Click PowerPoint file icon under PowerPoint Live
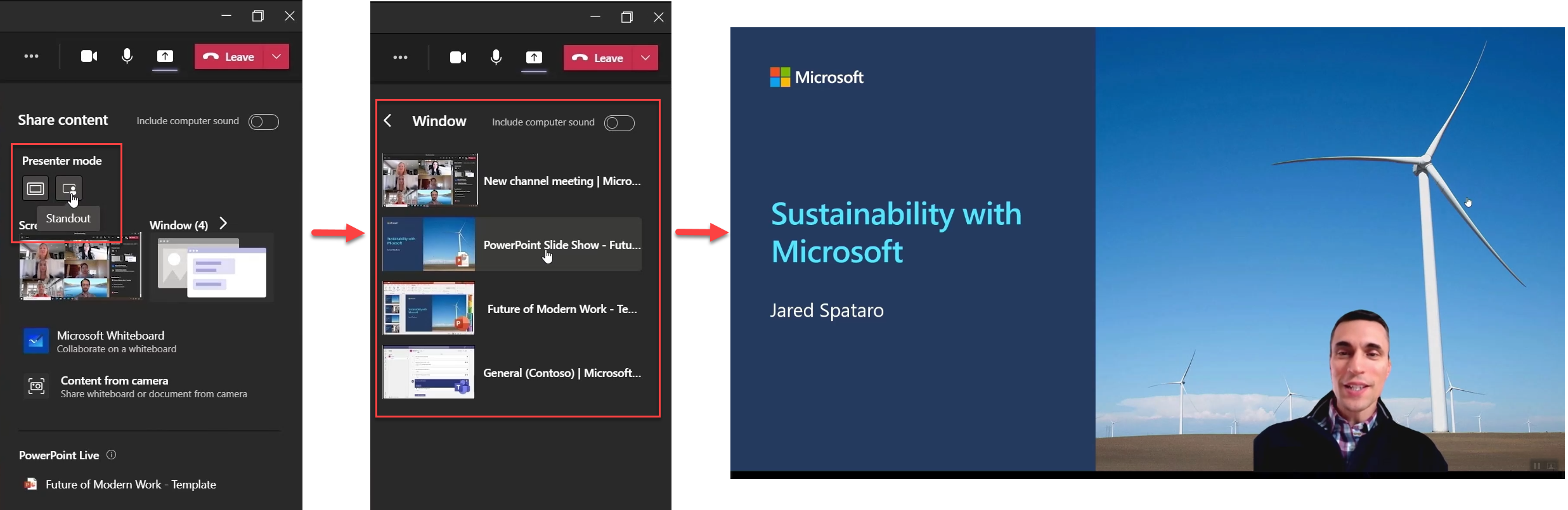Viewport: 1568px width, 510px height. click(x=30, y=485)
